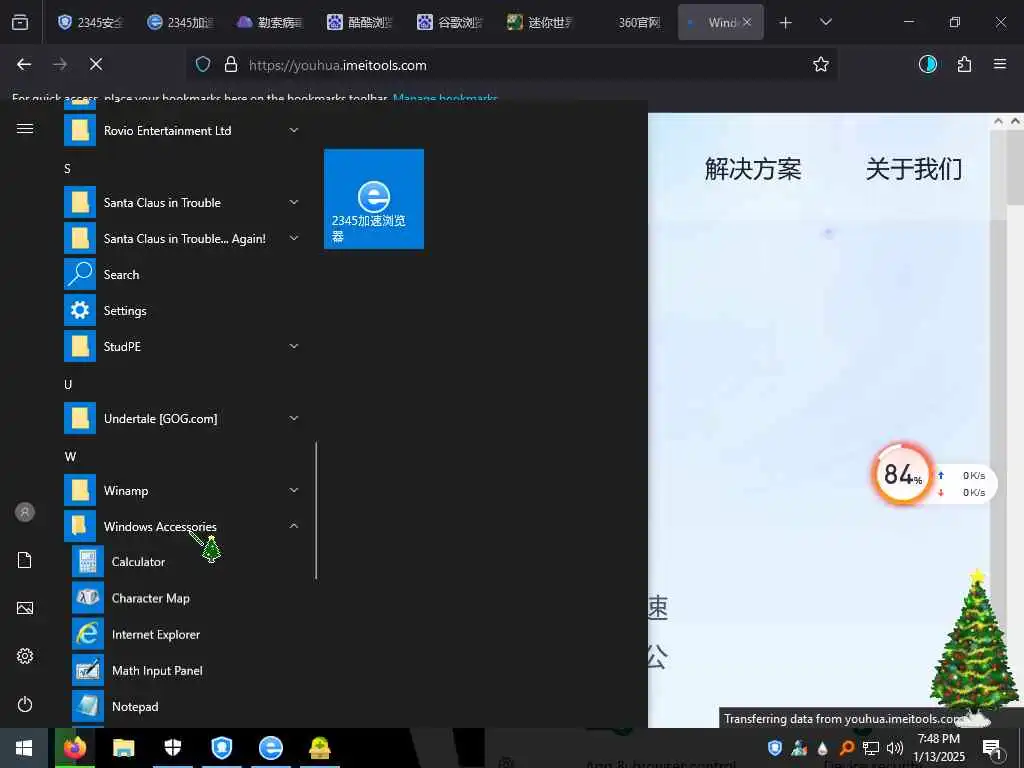
Task: Expand the Undertale [GOG.com] folder
Action: point(186,418)
